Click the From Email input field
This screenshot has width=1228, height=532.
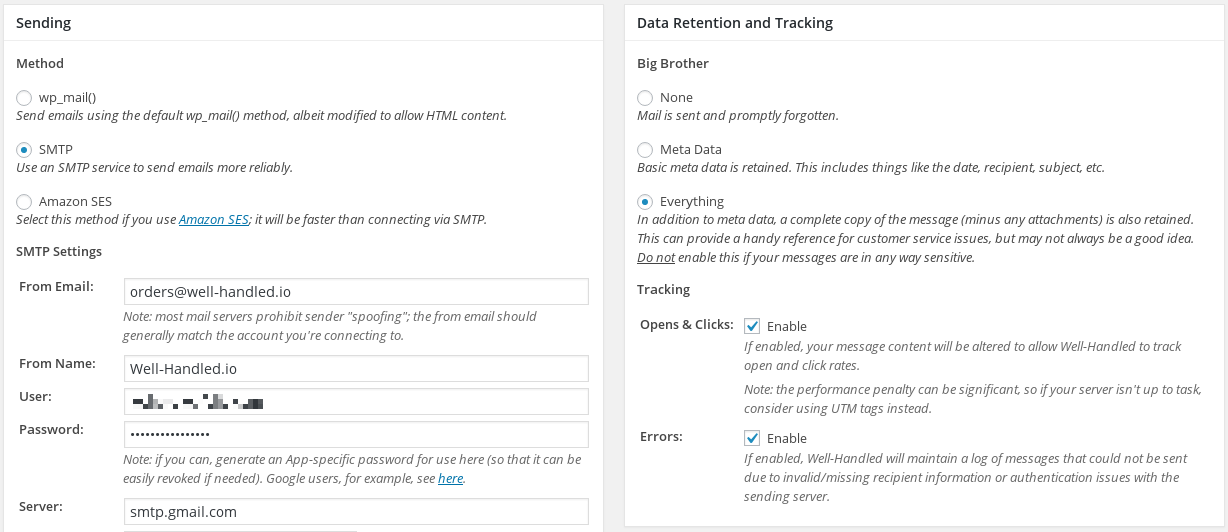click(356, 291)
